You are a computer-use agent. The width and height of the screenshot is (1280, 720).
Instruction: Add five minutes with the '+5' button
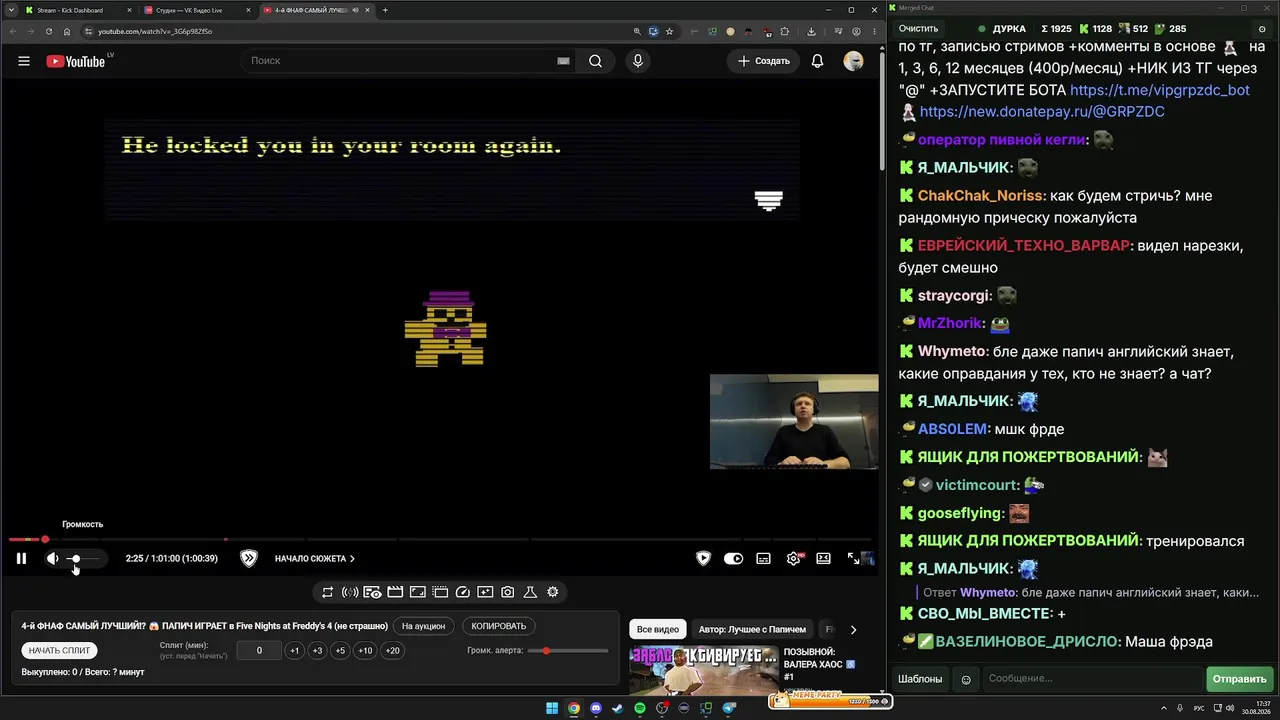pyautogui.click(x=340, y=650)
